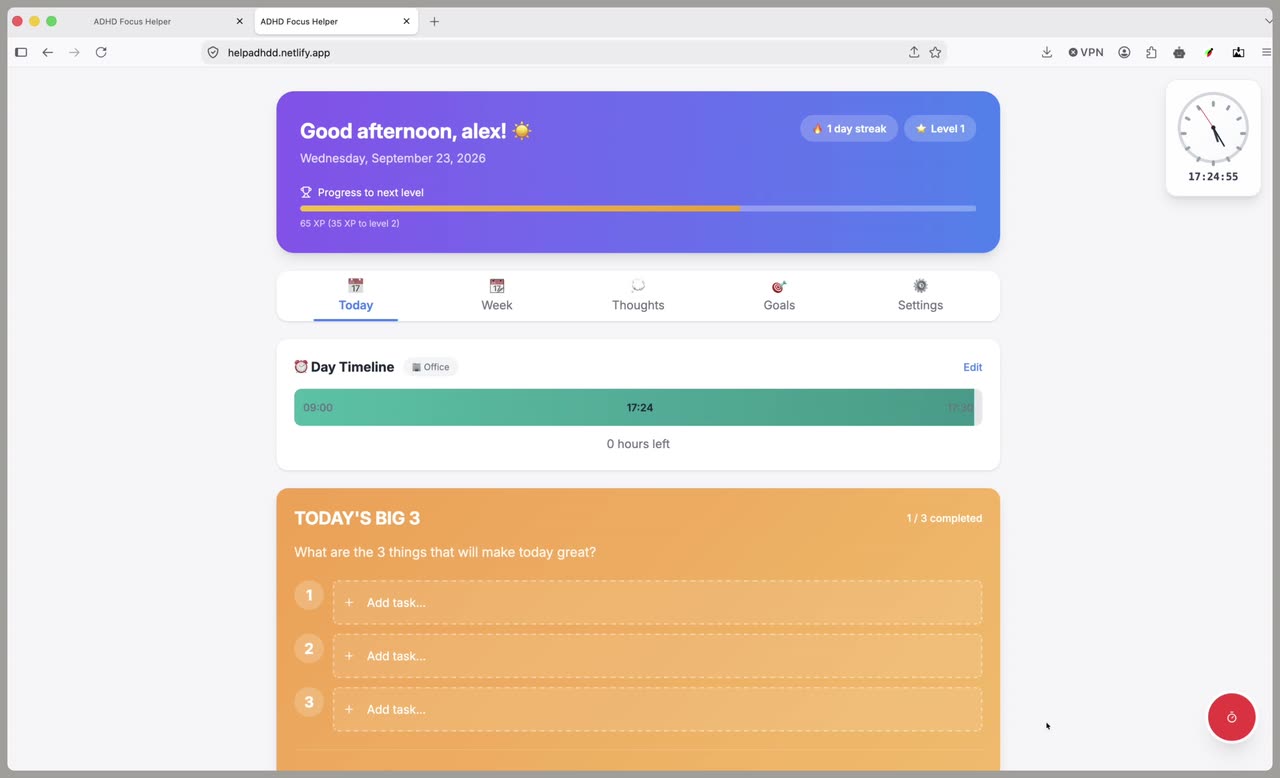This screenshot has height=778, width=1280.
Task: Click the "0 hours left" text
Action: click(638, 444)
